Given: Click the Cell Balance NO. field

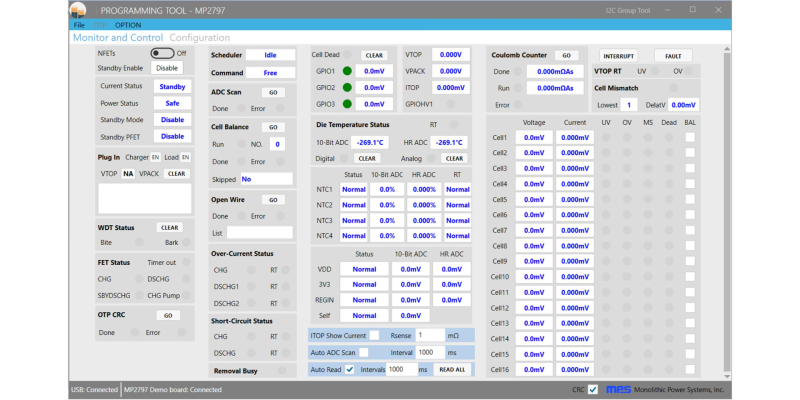Looking at the screenshot, I should [277, 144].
